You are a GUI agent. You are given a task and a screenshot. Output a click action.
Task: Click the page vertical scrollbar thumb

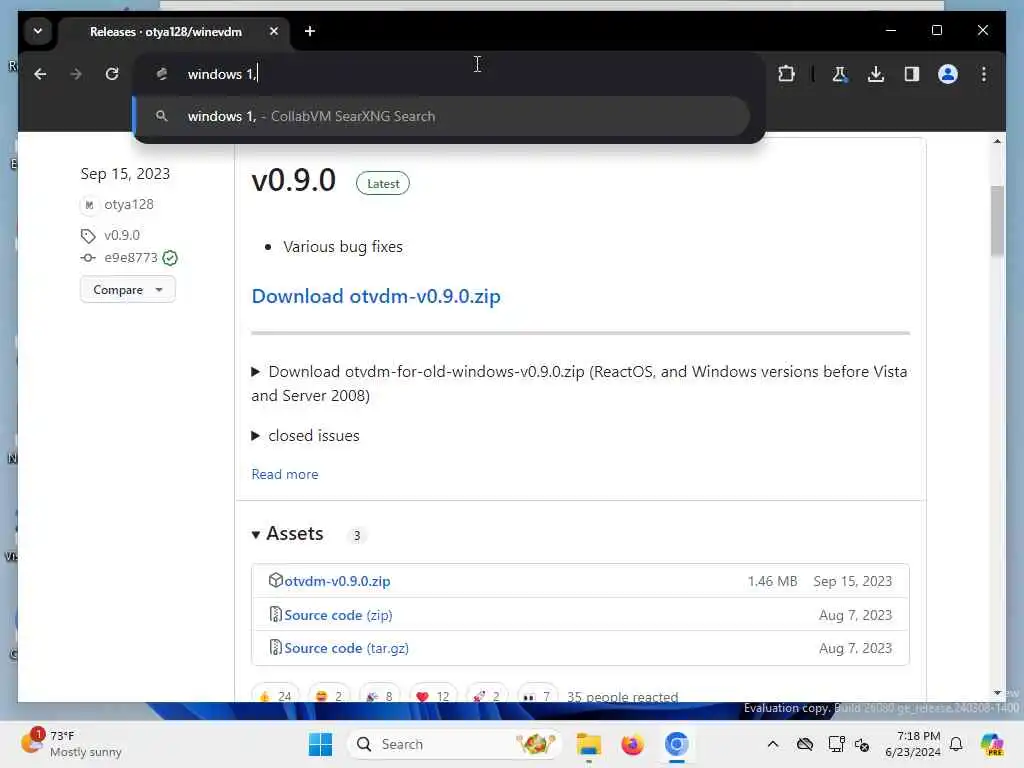pos(997,221)
